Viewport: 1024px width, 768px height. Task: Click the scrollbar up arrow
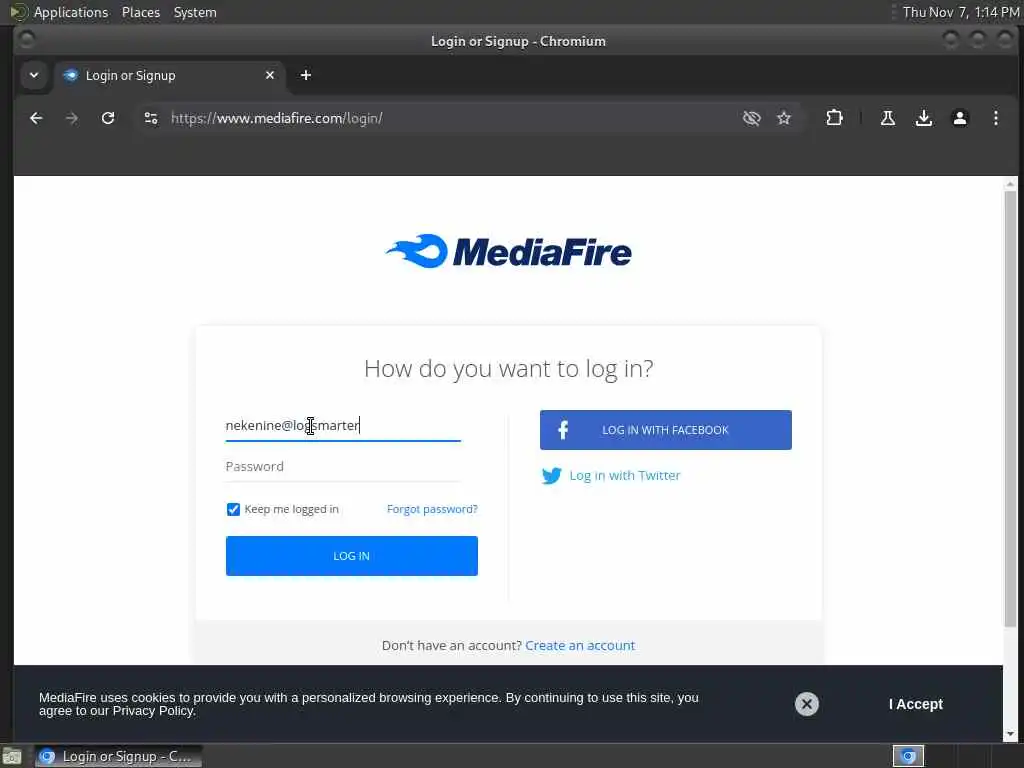pos(1010,184)
